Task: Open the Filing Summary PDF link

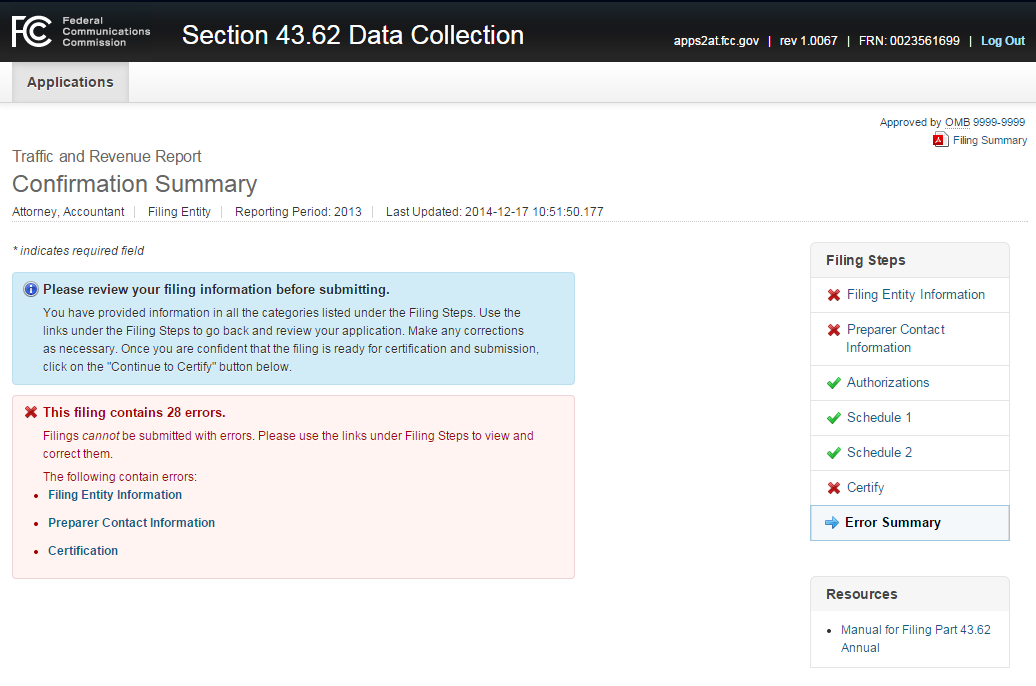Action: [989, 140]
